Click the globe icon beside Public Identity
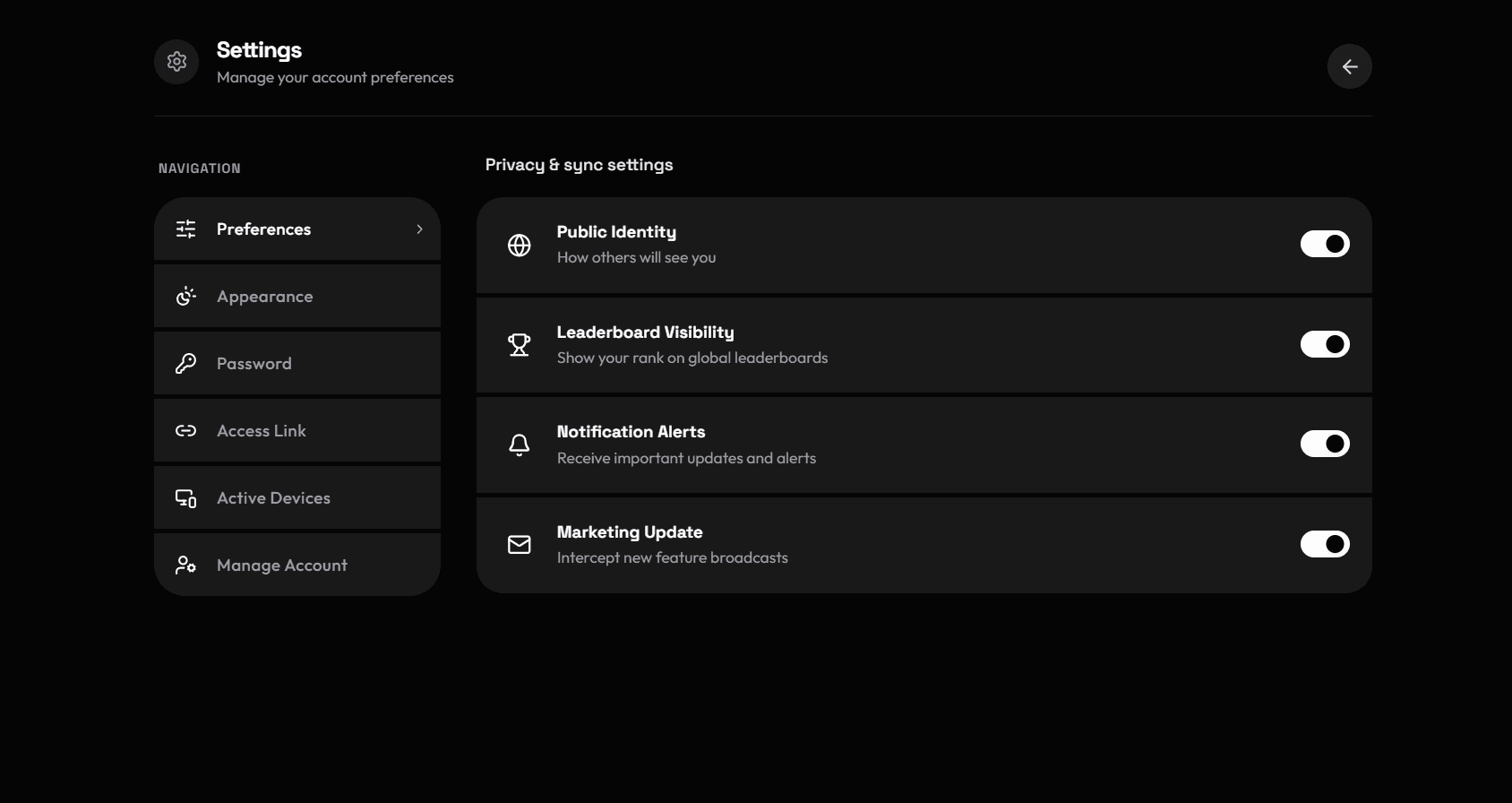 520,245
